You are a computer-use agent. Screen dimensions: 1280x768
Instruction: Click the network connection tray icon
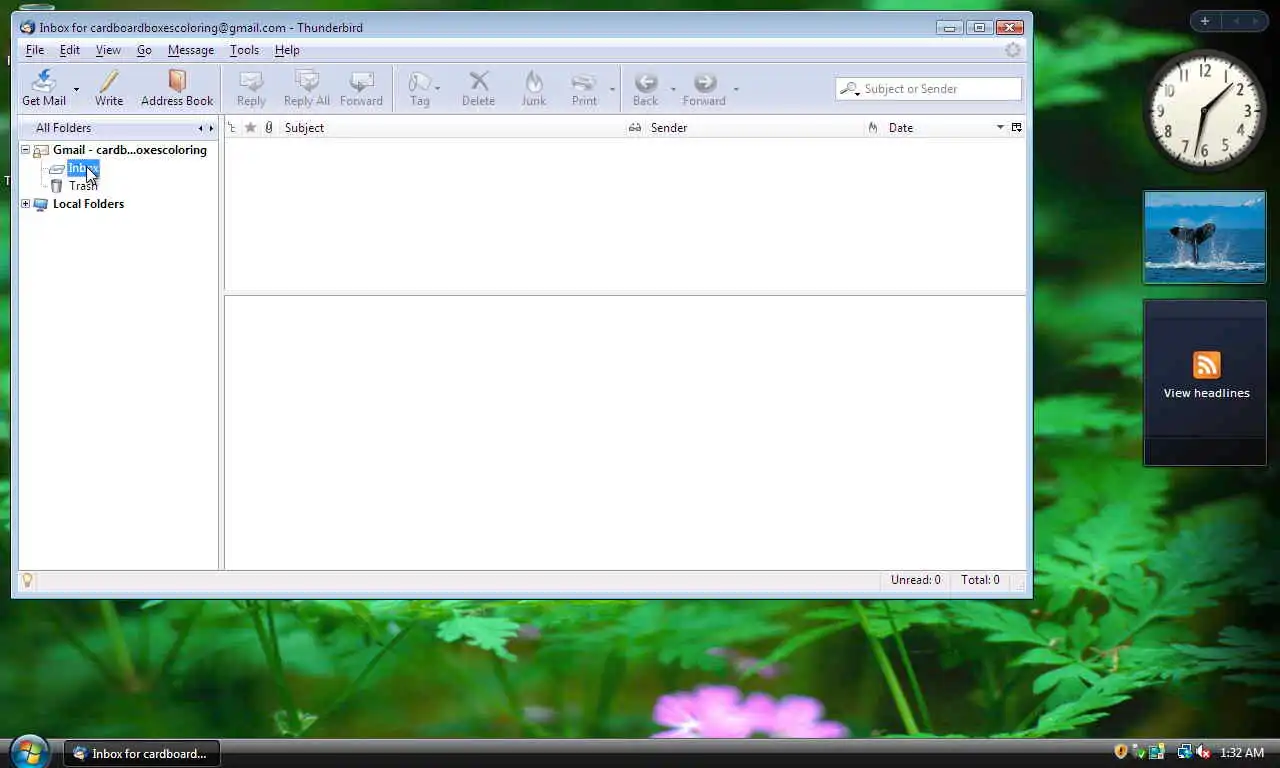(x=1184, y=752)
